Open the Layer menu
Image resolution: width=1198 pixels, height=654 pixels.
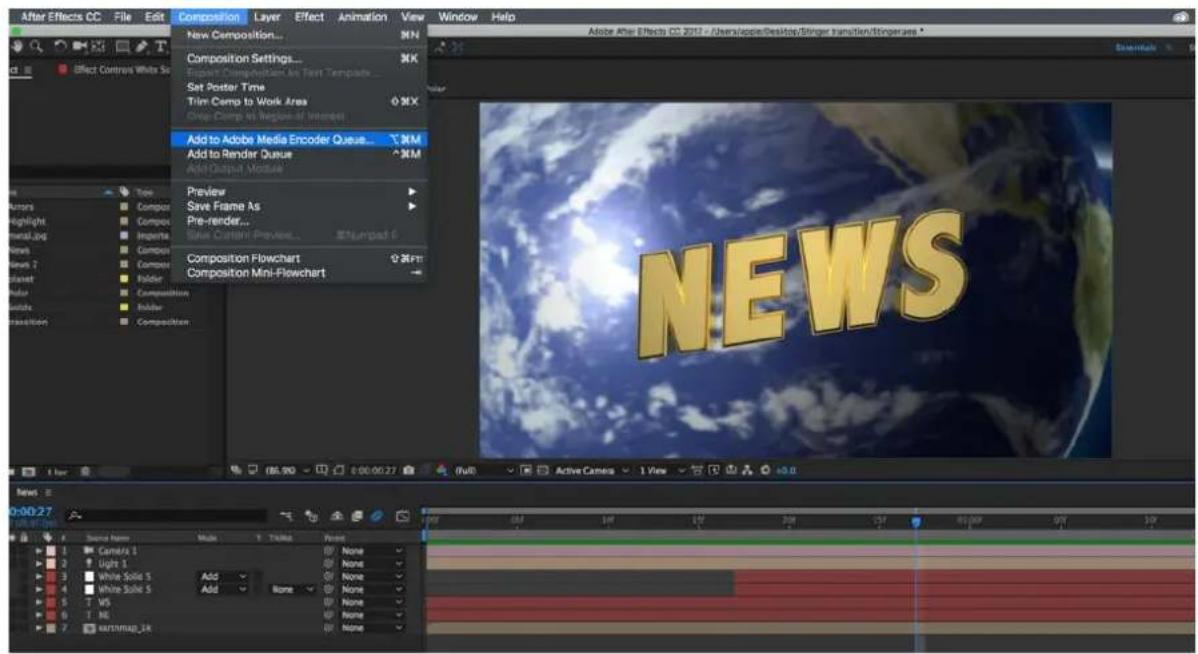tap(267, 17)
